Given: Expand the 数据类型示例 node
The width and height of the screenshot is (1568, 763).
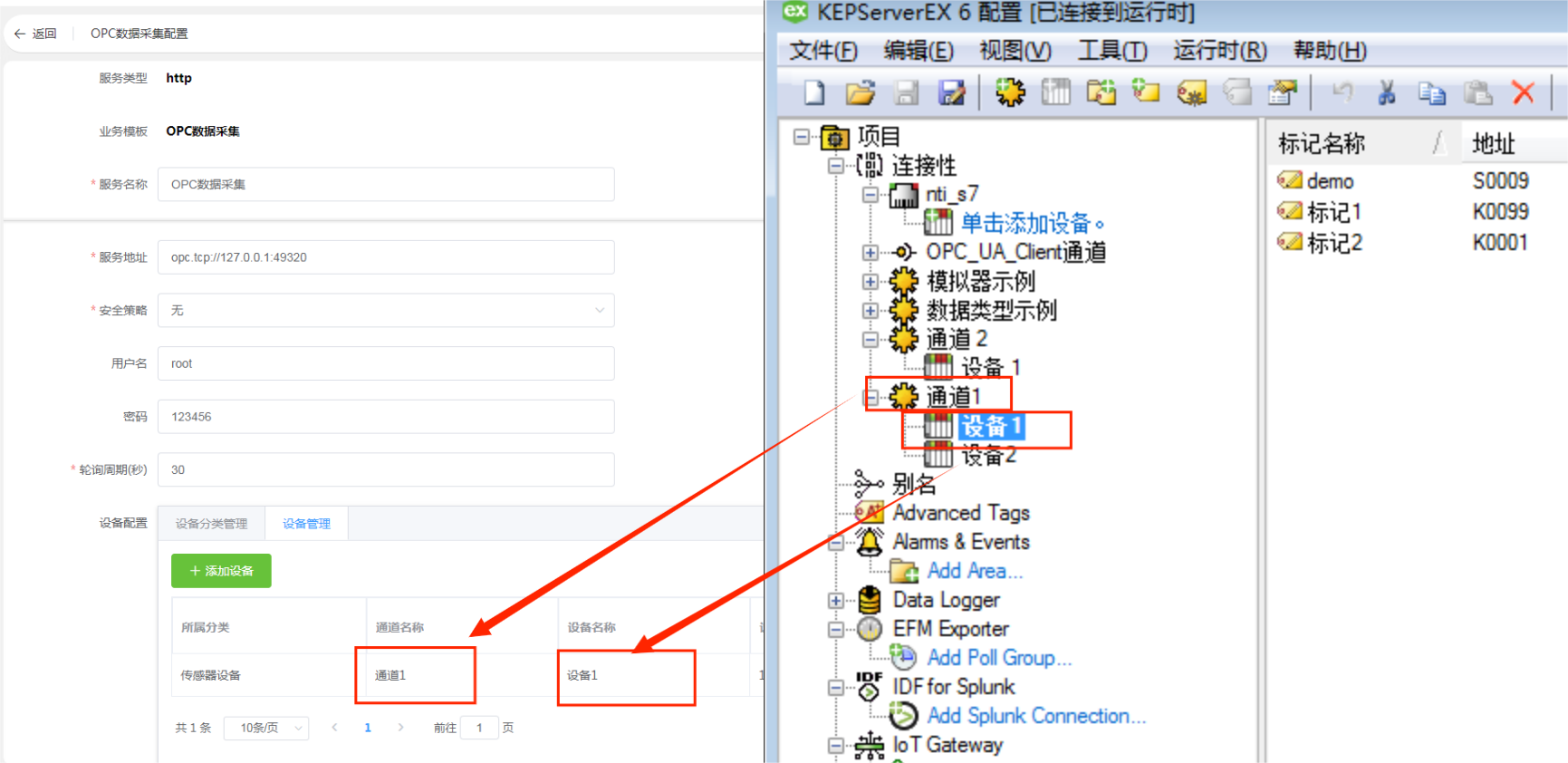Looking at the screenshot, I should (x=871, y=311).
